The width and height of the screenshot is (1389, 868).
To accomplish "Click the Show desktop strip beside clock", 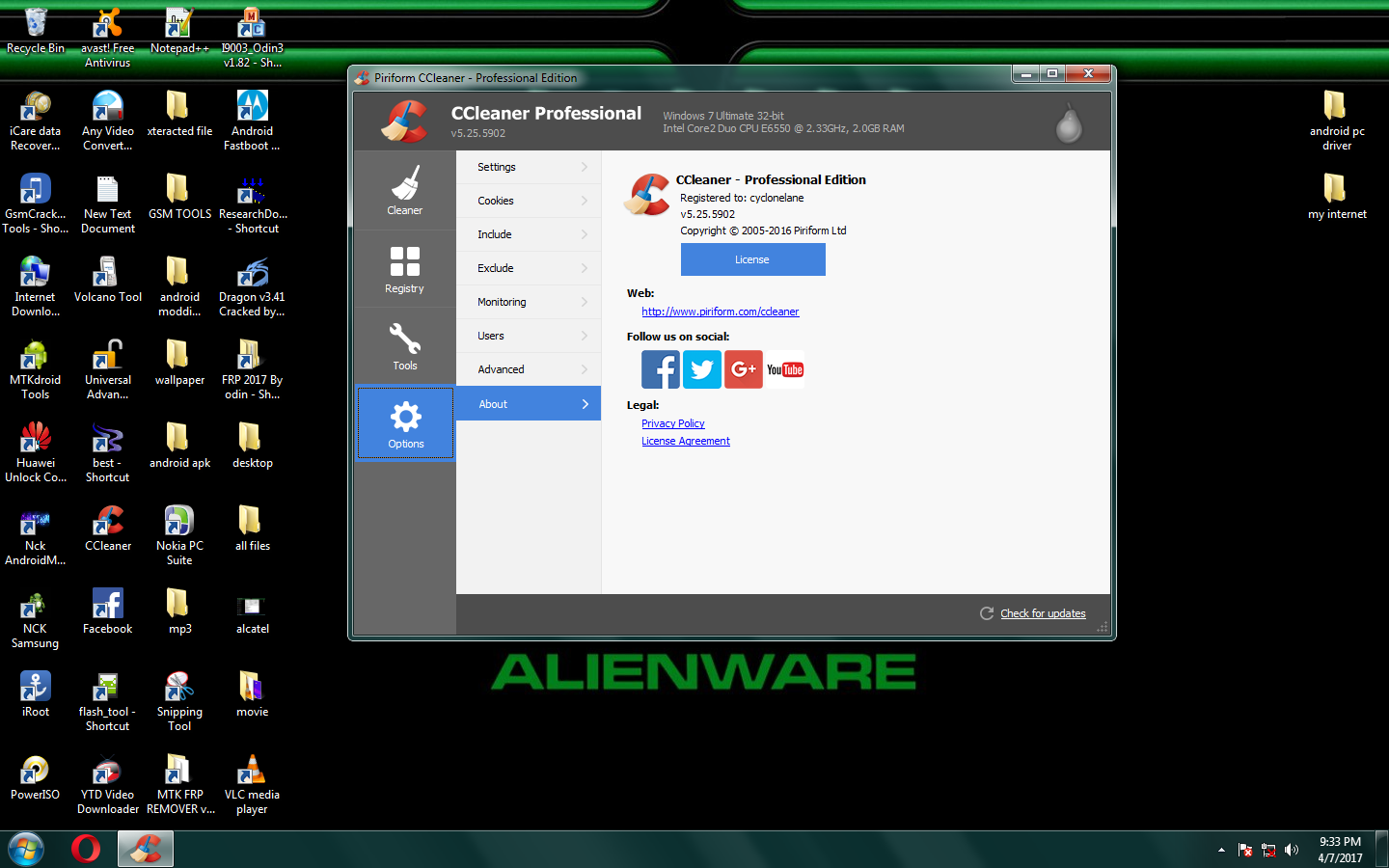I will coord(1382,850).
